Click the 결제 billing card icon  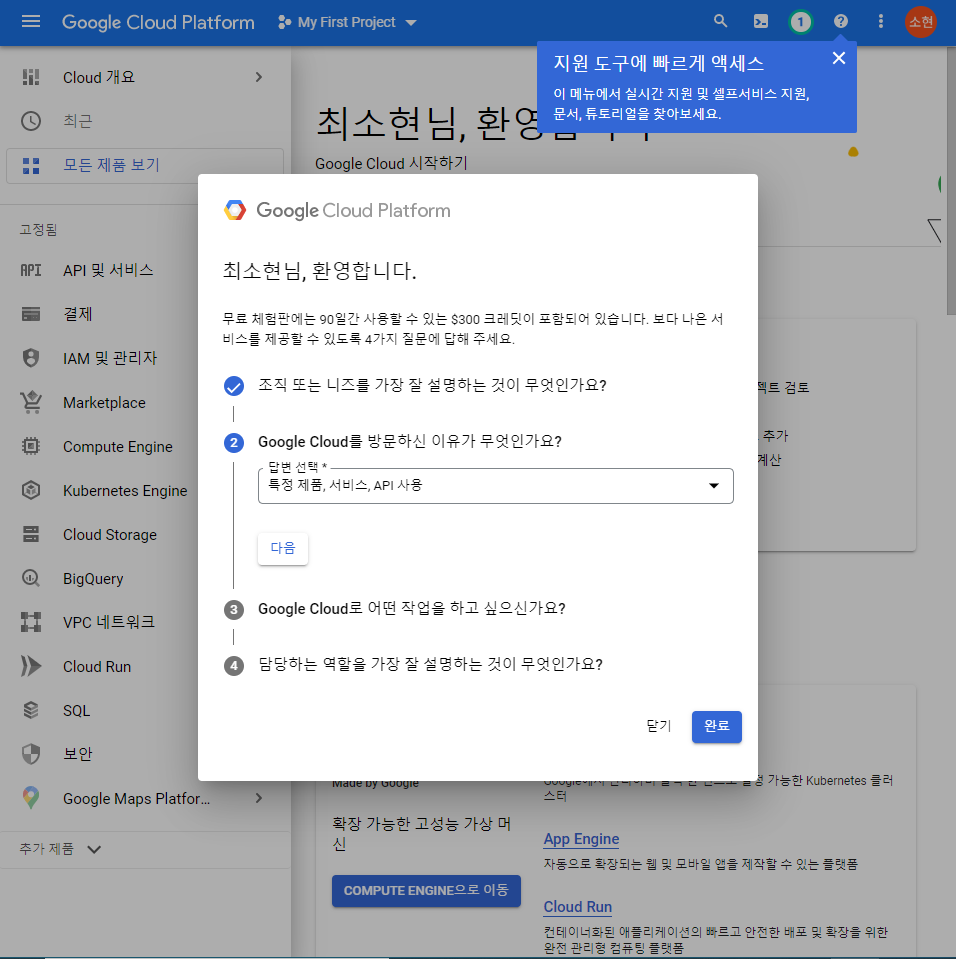(31, 314)
